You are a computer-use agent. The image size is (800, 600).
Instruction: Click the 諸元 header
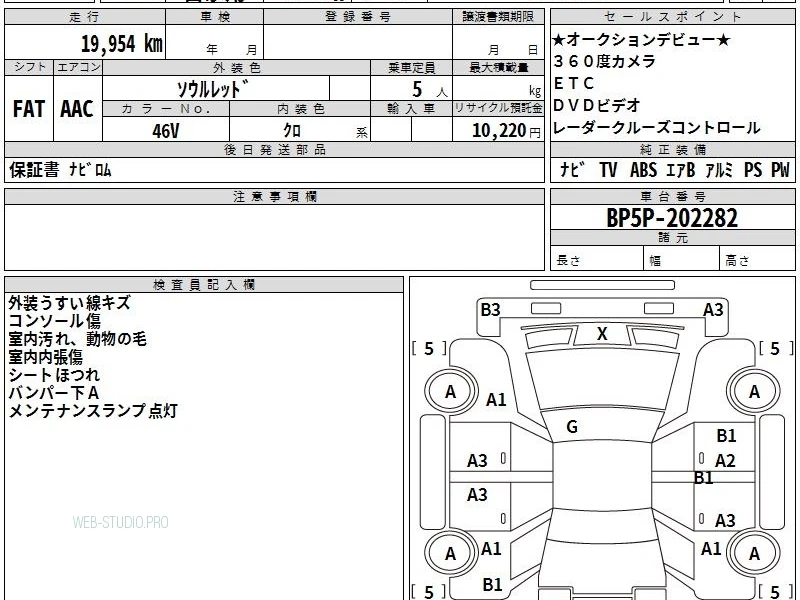(x=673, y=237)
